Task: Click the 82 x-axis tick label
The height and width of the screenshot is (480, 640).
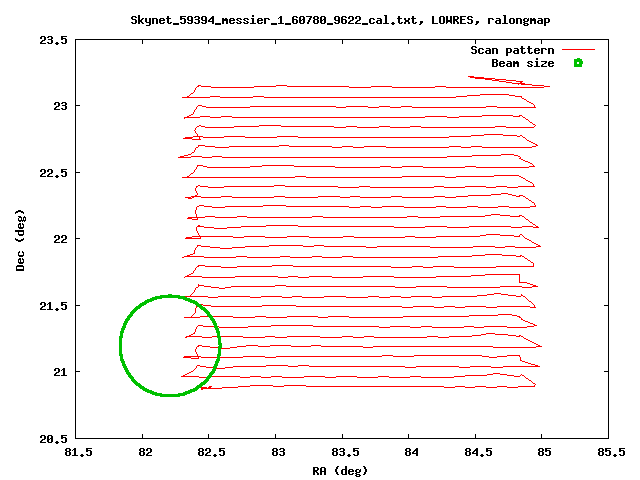Action: [x=145, y=452]
